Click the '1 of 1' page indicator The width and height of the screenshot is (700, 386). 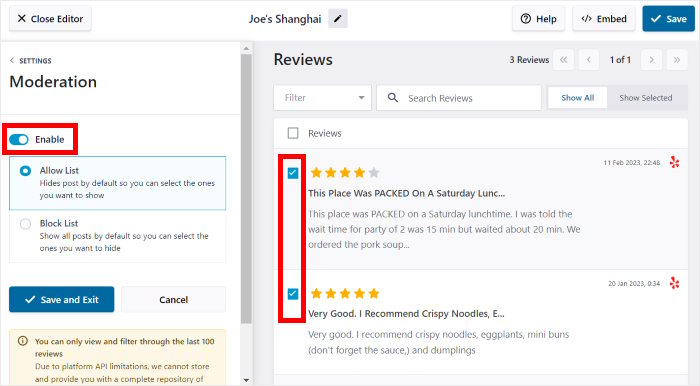click(x=620, y=60)
